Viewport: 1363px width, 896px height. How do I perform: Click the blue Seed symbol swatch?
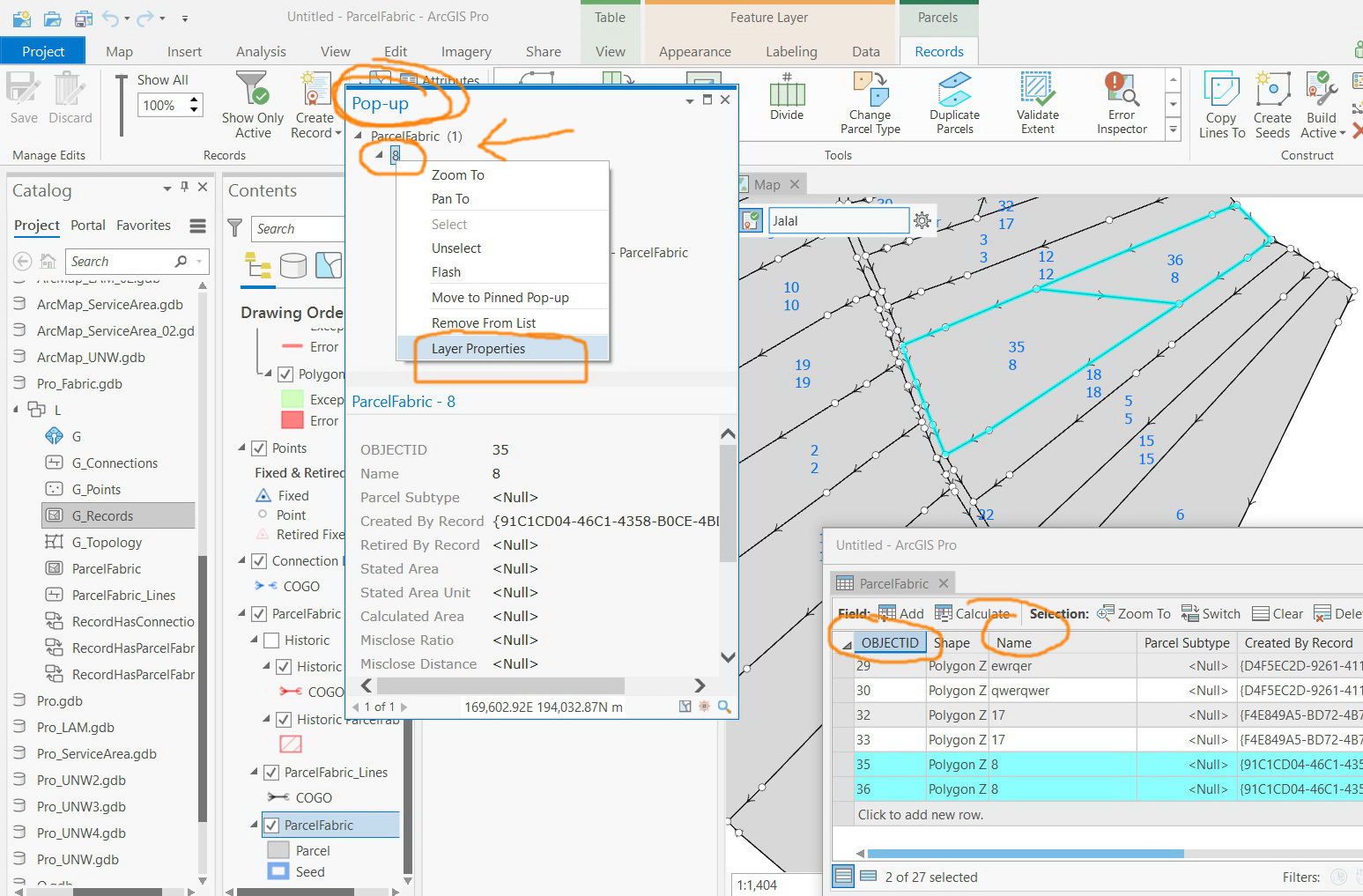pos(278,871)
